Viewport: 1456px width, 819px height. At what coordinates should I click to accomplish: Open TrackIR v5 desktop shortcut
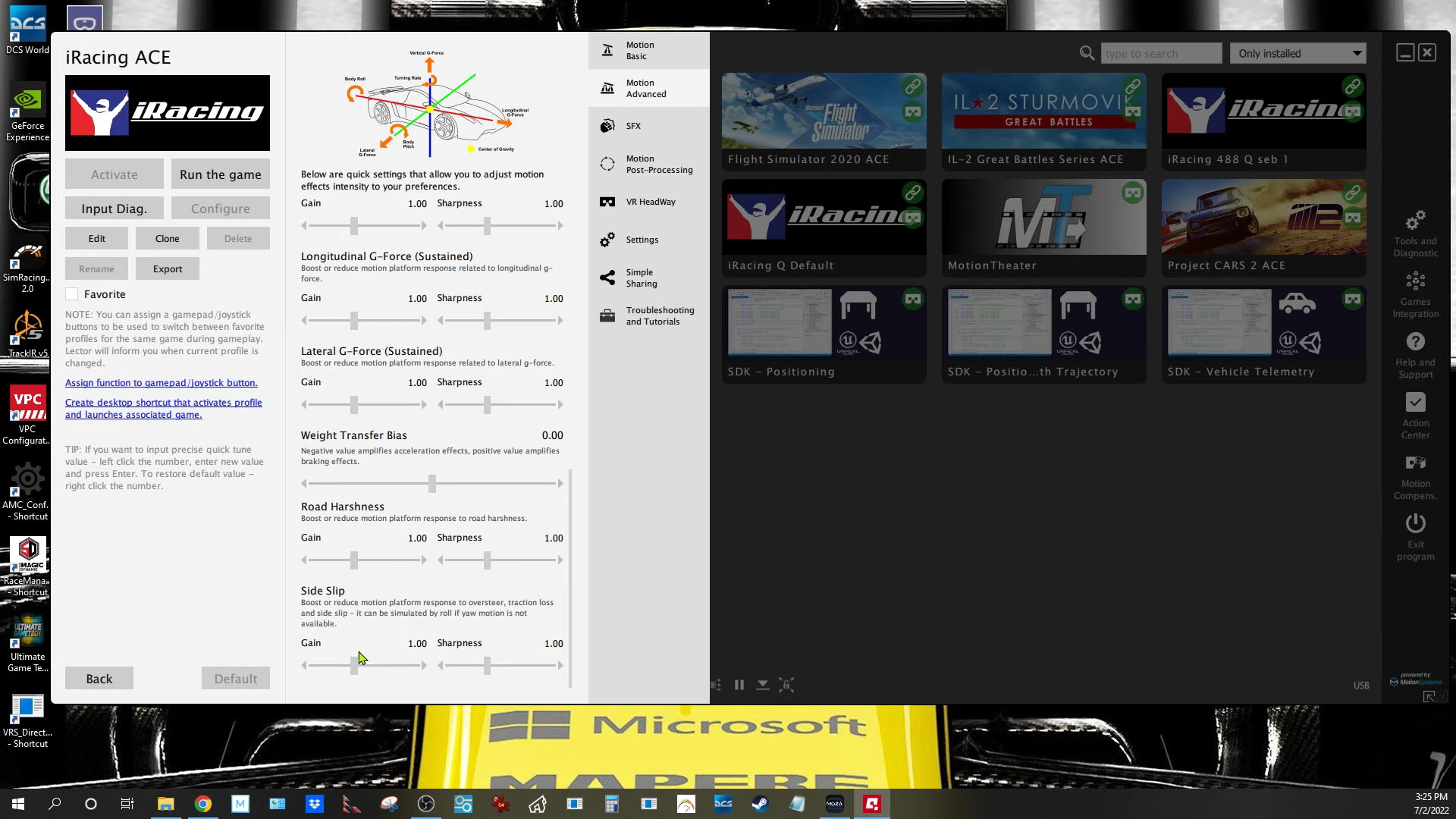click(27, 334)
